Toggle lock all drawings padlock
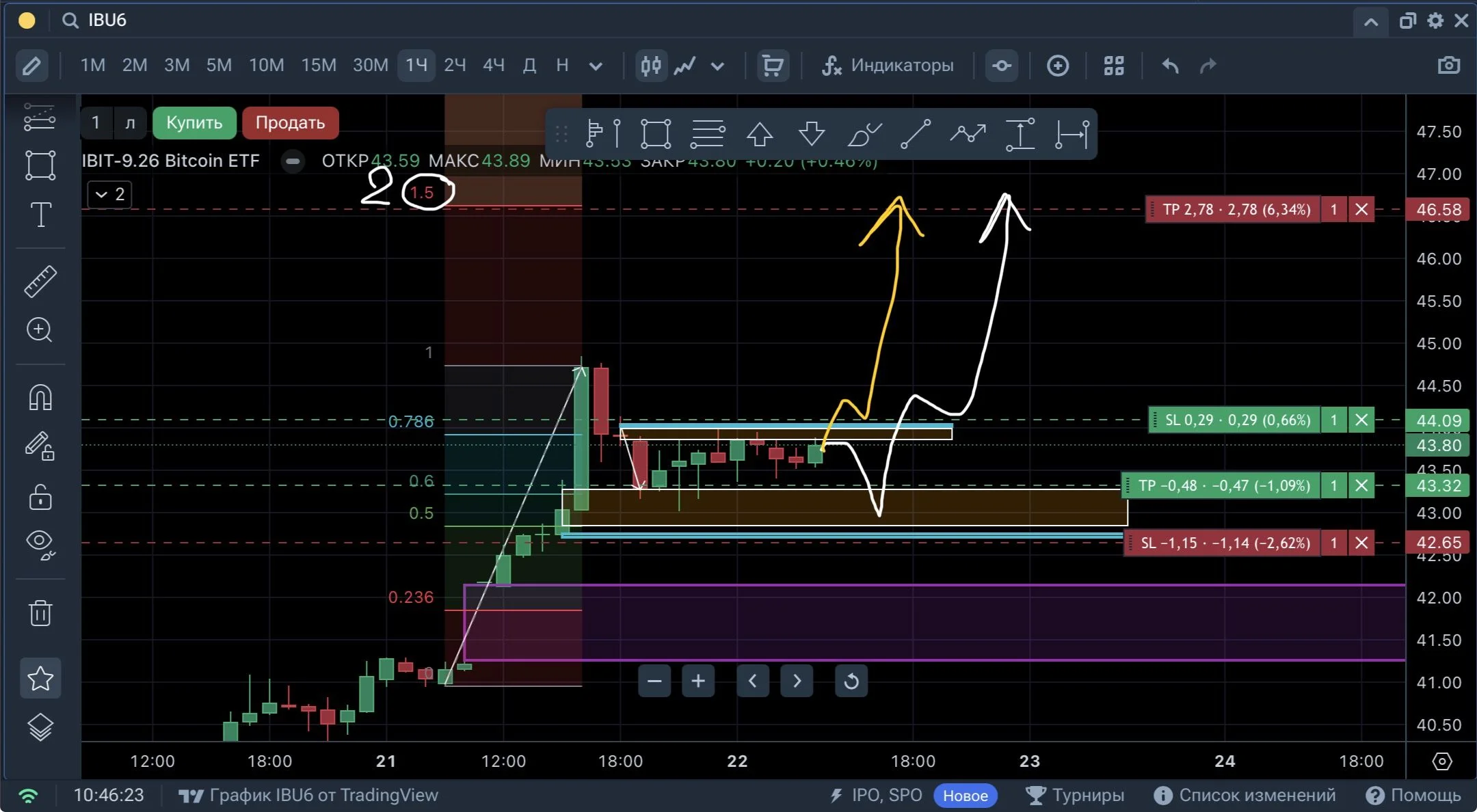 40,497
